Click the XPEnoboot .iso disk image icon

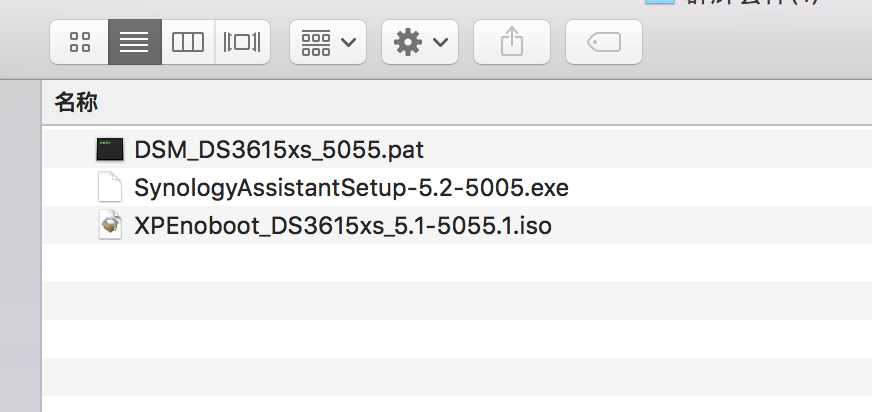pyautogui.click(x=109, y=226)
